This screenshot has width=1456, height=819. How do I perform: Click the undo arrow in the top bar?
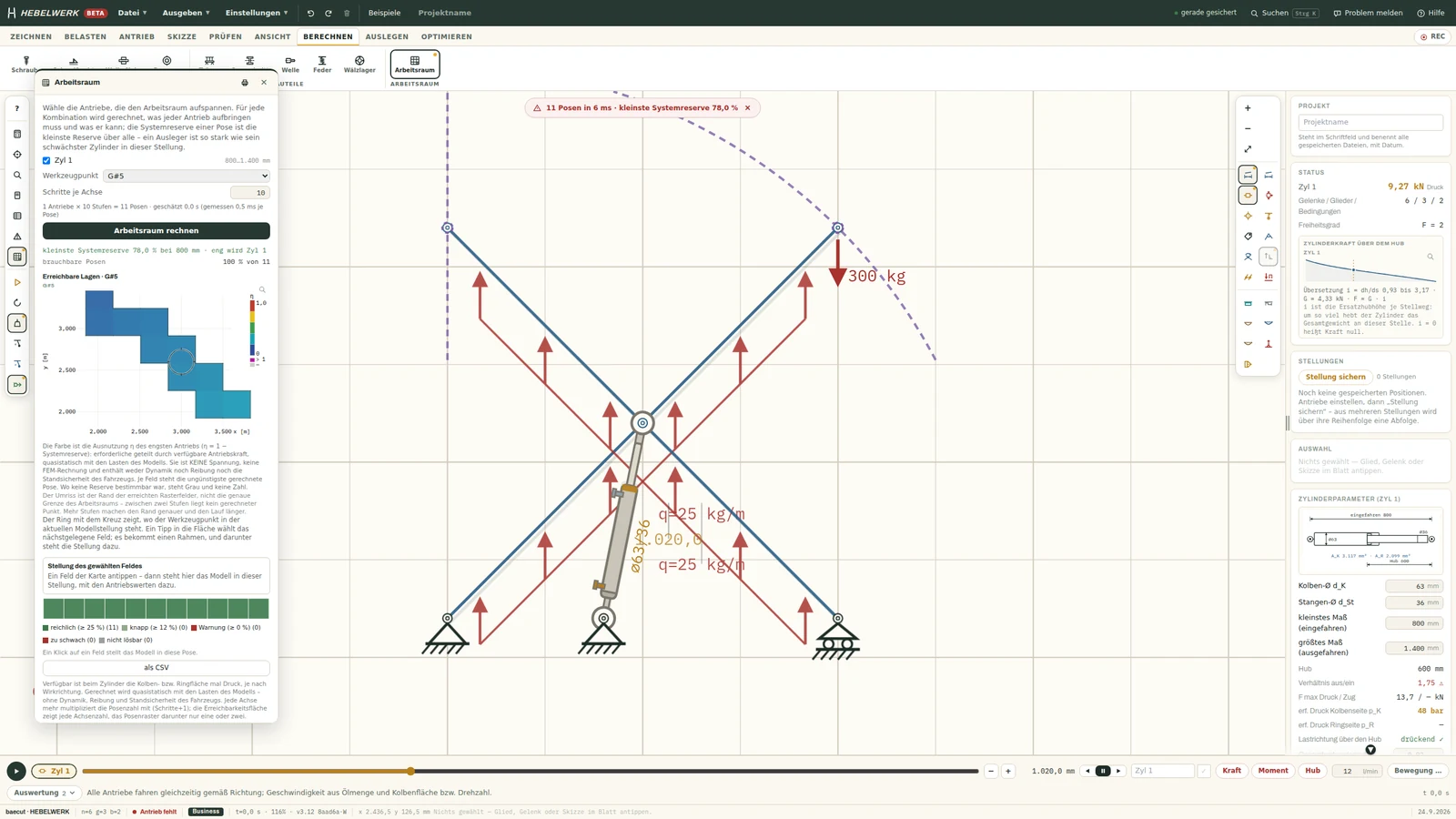click(x=310, y=13)
